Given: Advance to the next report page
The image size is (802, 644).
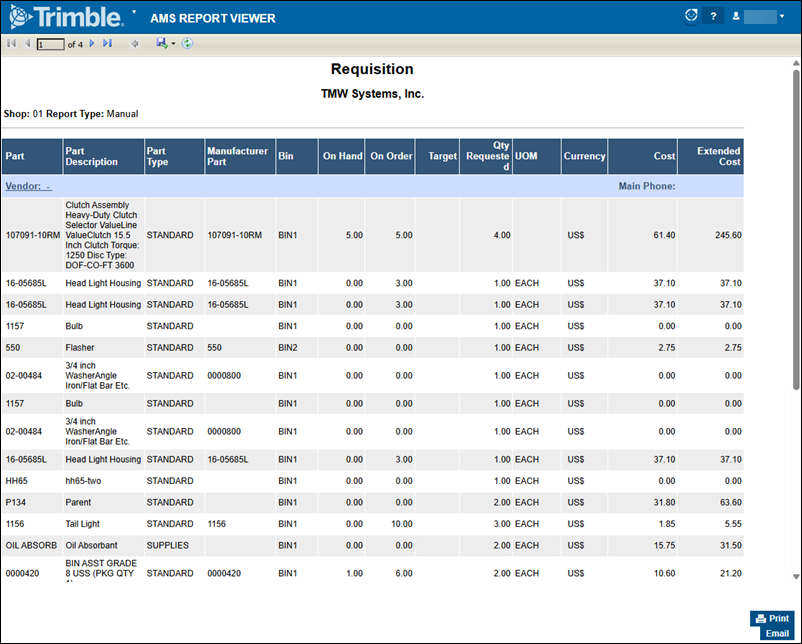Looking at the screenshot, I should click(x=91, y=43).
